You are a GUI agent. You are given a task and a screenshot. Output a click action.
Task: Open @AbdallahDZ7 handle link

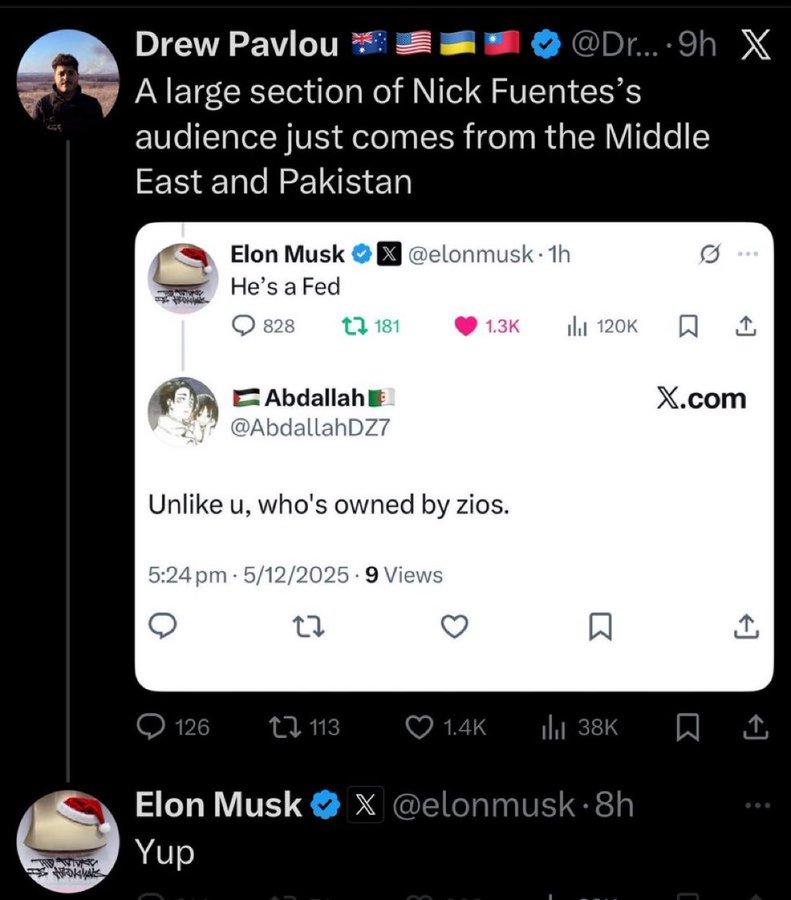[310, 428]
